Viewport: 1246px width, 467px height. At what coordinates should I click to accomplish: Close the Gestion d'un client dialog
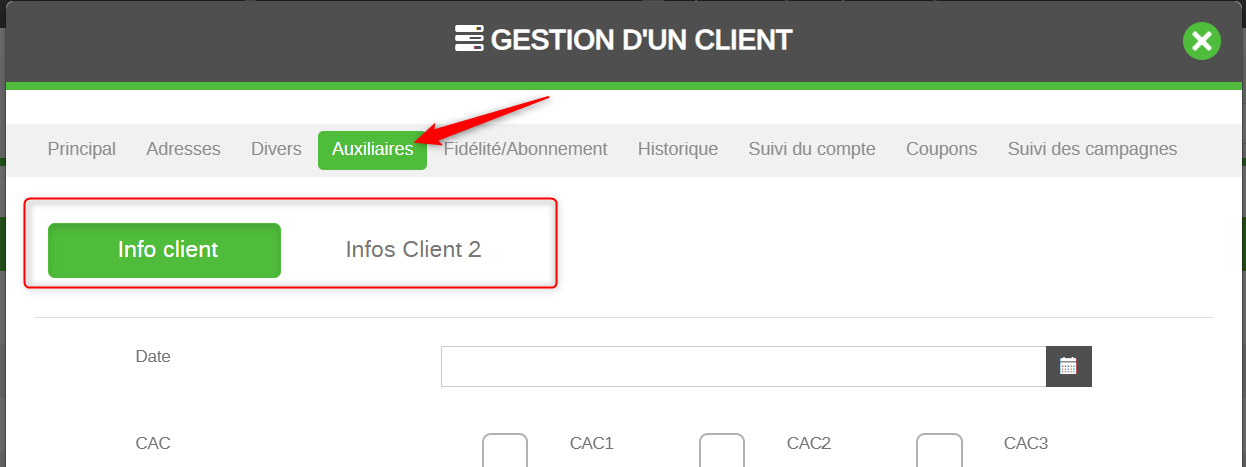[1202, 41]
